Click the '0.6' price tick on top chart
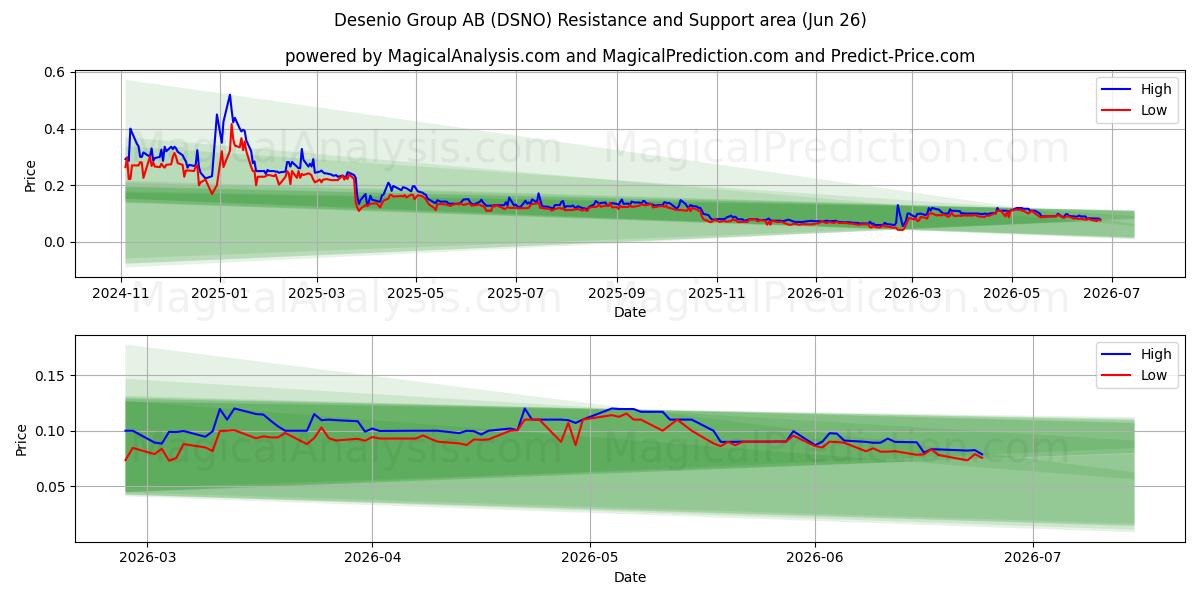Image resolution: width=1200 pixels, height=600 pixels. [54, 73]
